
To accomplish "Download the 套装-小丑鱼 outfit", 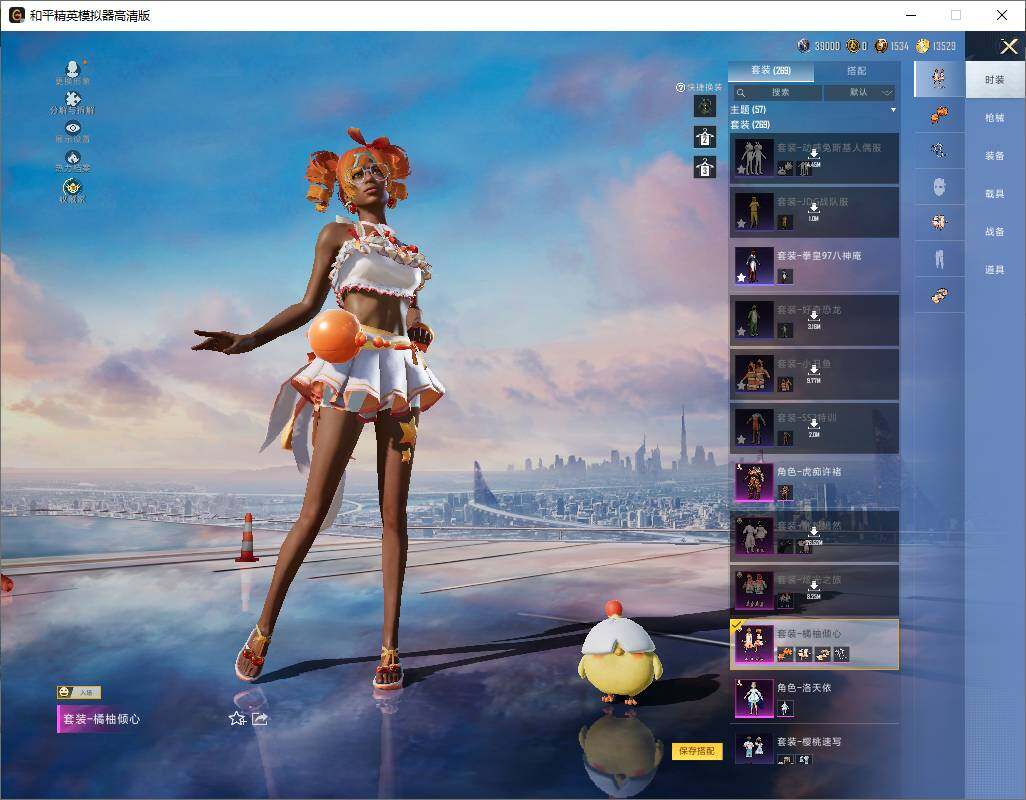I will [x=813, y=371].
